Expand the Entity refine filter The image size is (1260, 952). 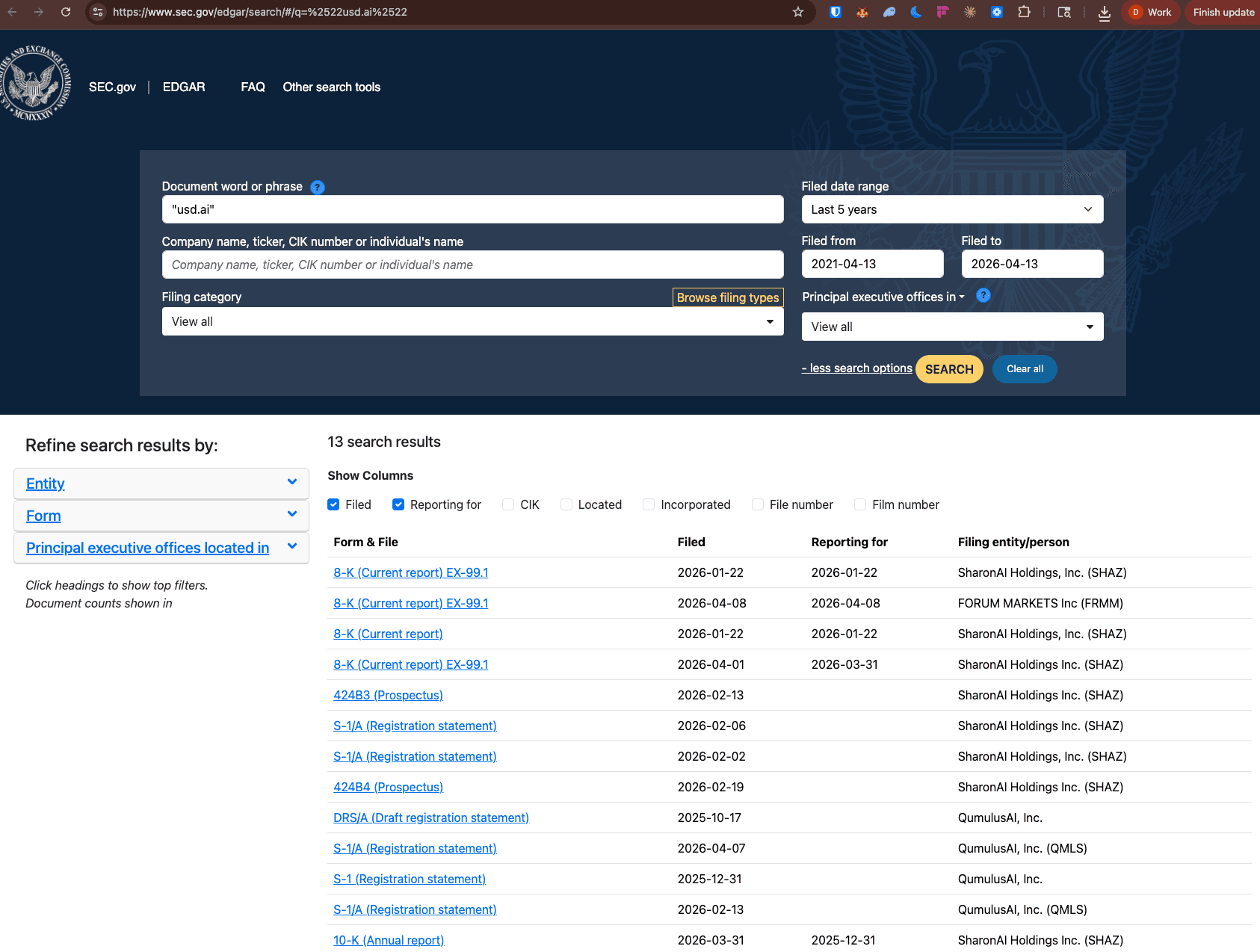pyautogui.click(x=161, y=483)
